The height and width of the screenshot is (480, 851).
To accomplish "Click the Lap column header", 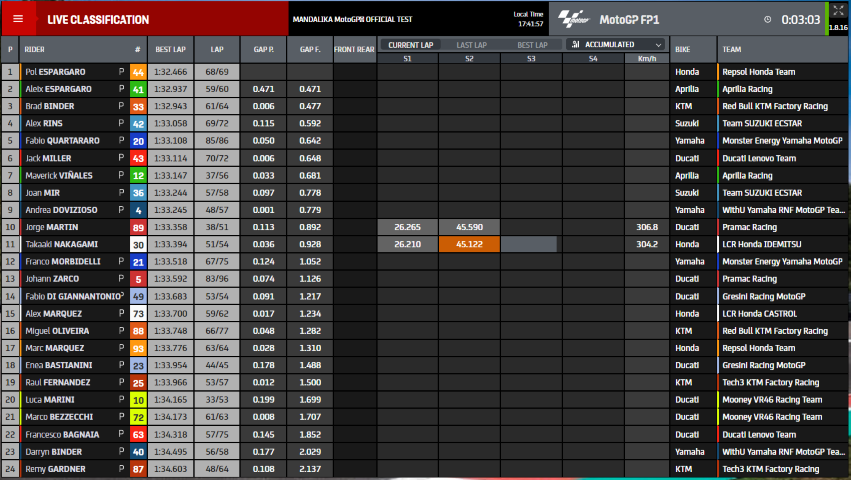I will tap(217, 49).
